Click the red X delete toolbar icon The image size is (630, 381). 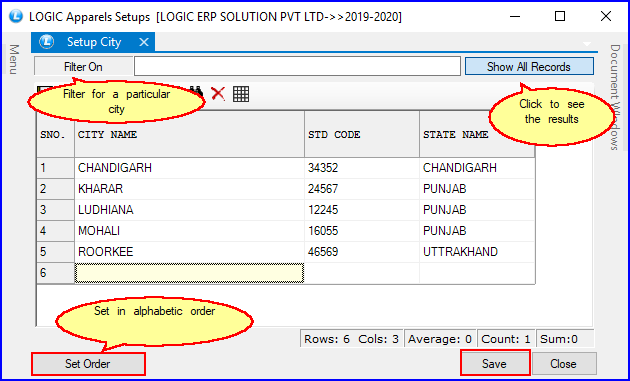218,94
